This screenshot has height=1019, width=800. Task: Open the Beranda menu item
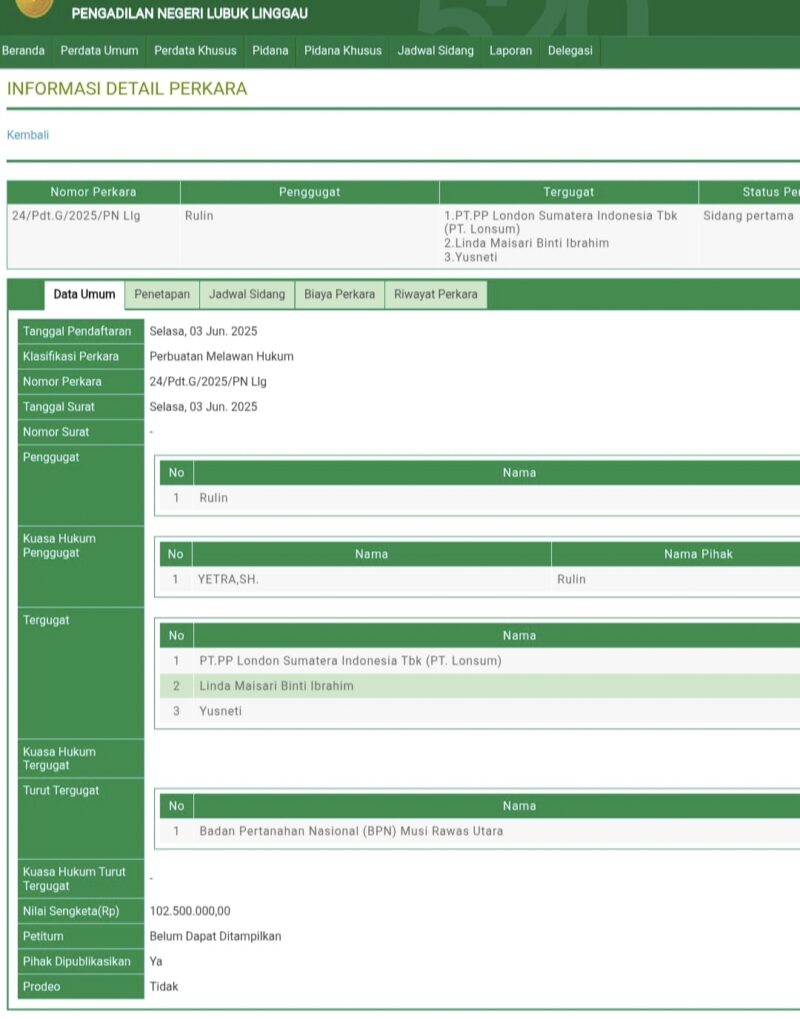pyautogui.click(x=23, y=50)
